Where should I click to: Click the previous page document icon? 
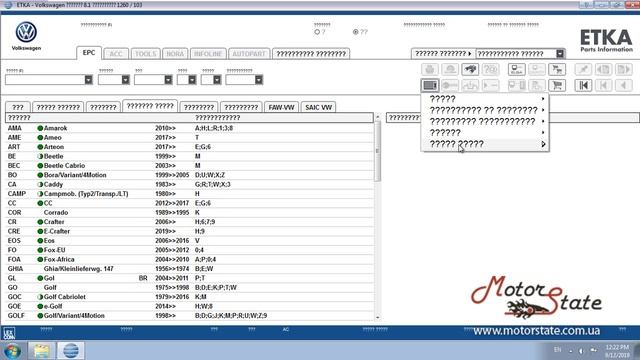point(603,69)
